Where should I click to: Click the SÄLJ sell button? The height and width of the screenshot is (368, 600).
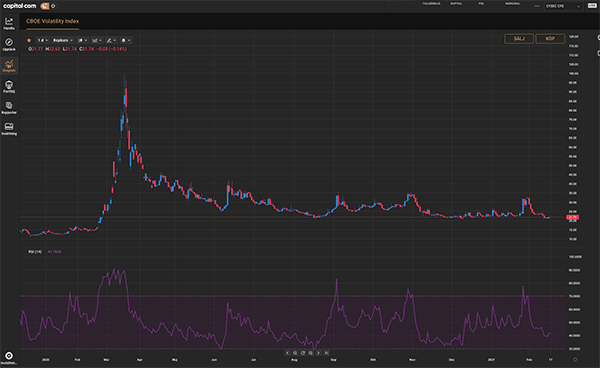tap(519, 39)
